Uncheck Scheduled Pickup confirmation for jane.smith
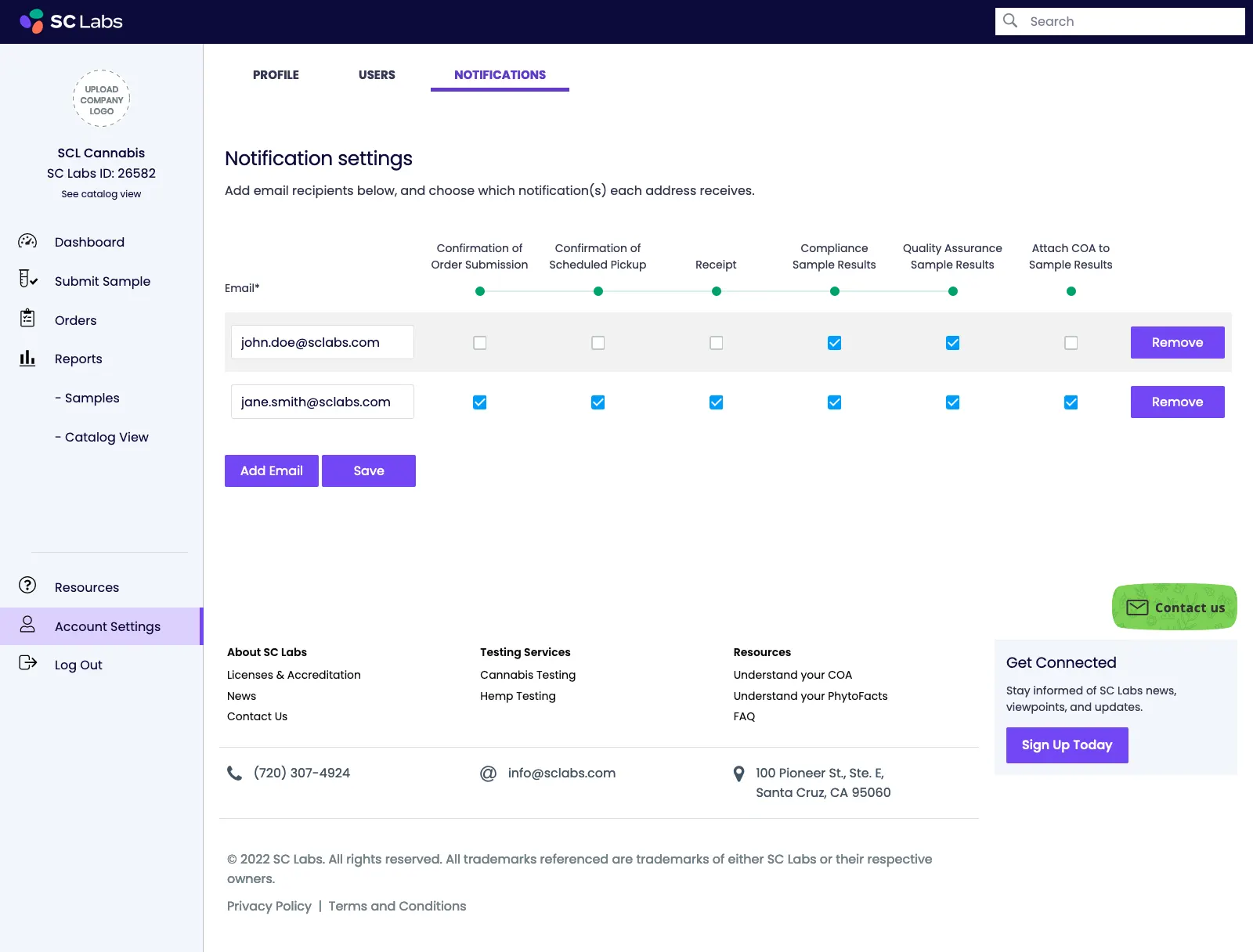 point(598,402)
